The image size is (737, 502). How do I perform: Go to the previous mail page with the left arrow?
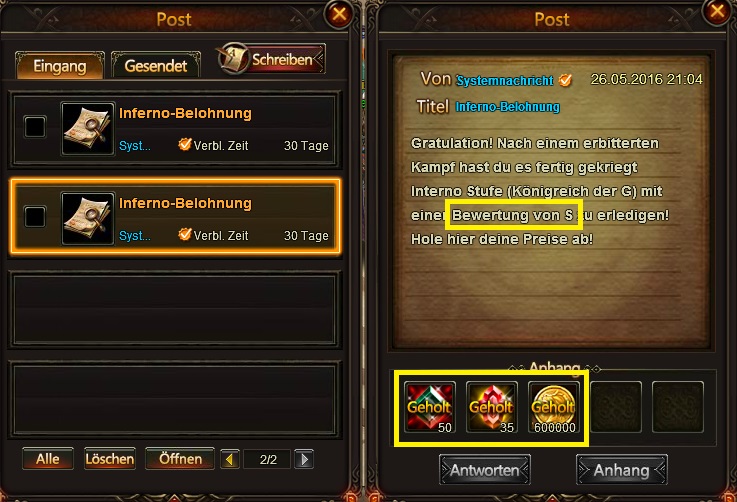tap(230, 459)
